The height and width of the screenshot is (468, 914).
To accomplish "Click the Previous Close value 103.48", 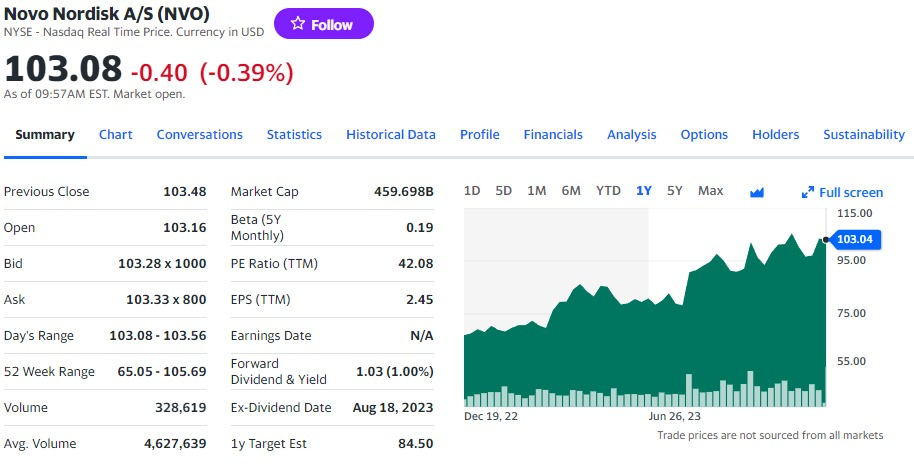I will click(x=184, y=192).
